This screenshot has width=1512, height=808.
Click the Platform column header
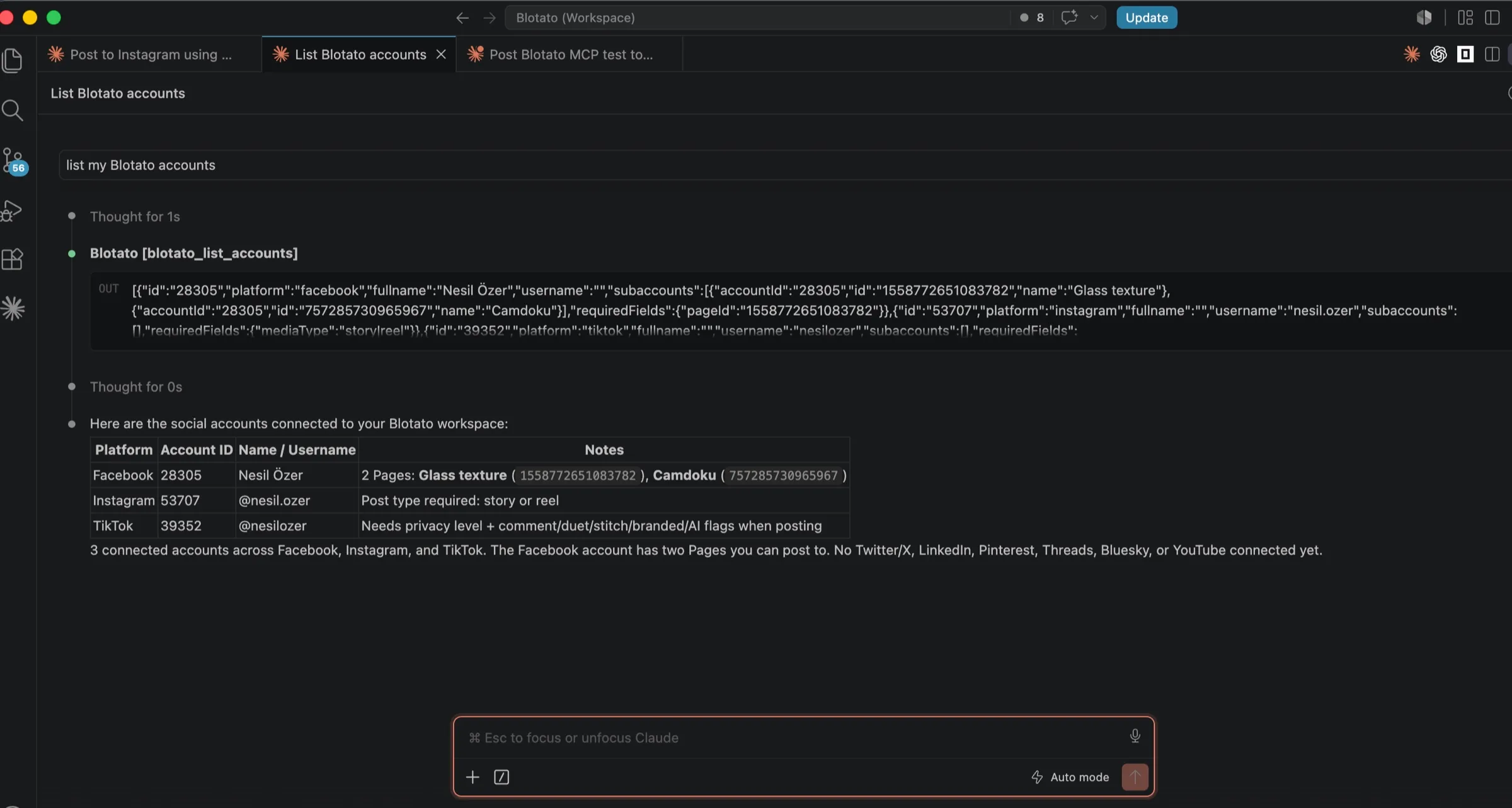click(x=123, y=449)
